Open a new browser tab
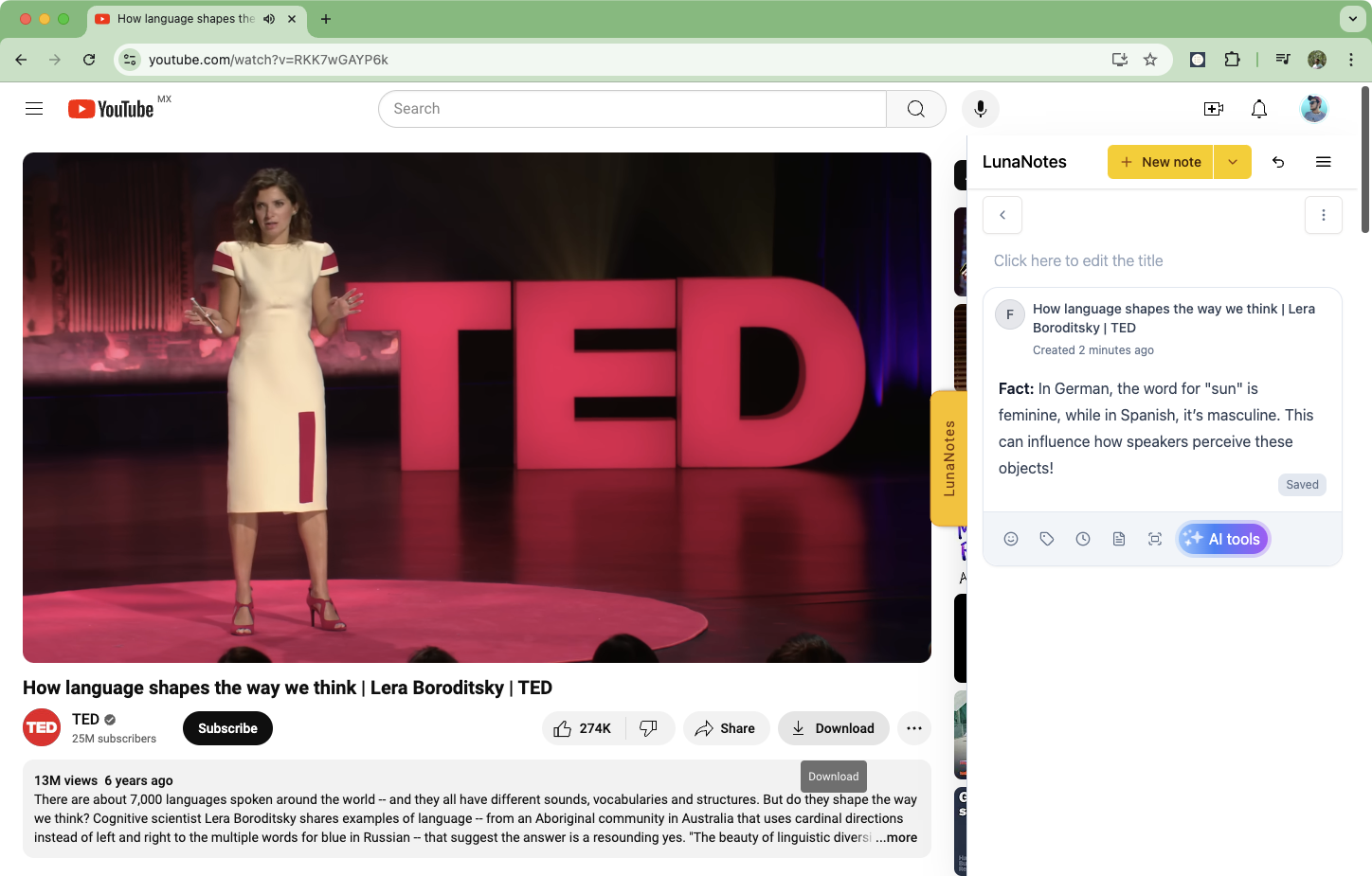1372x876 pixels. [326, 19]
